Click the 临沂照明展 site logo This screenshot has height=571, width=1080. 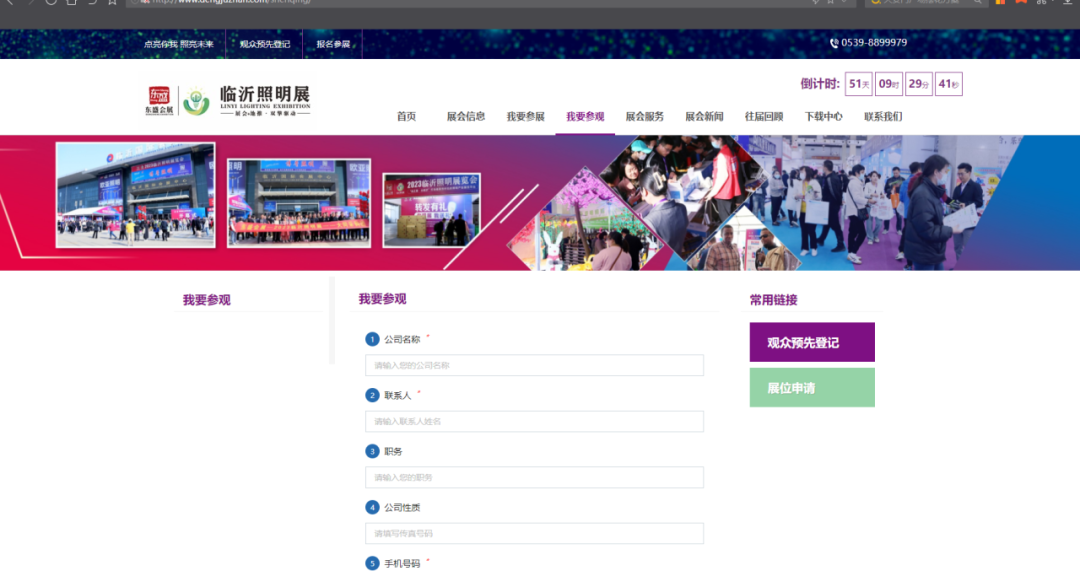(228, 101)
